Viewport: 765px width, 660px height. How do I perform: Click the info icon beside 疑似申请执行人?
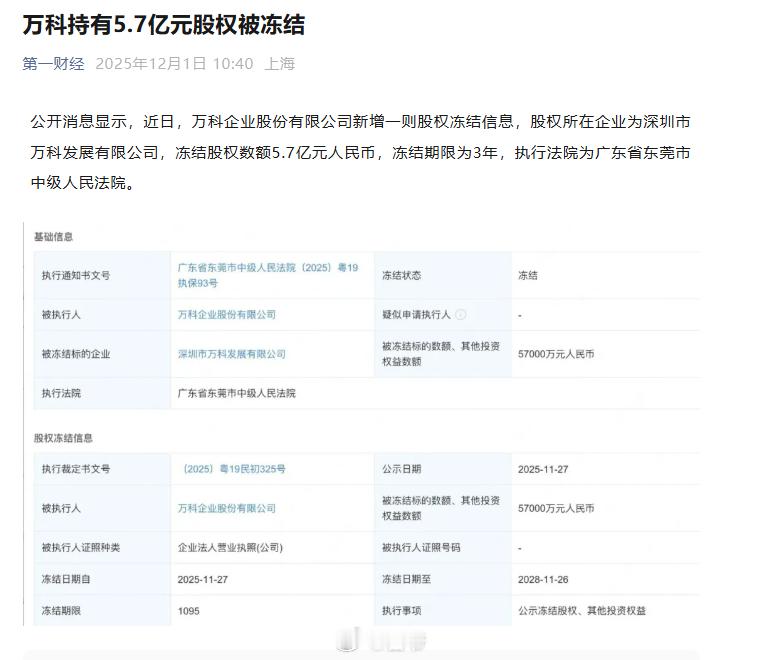461,315
